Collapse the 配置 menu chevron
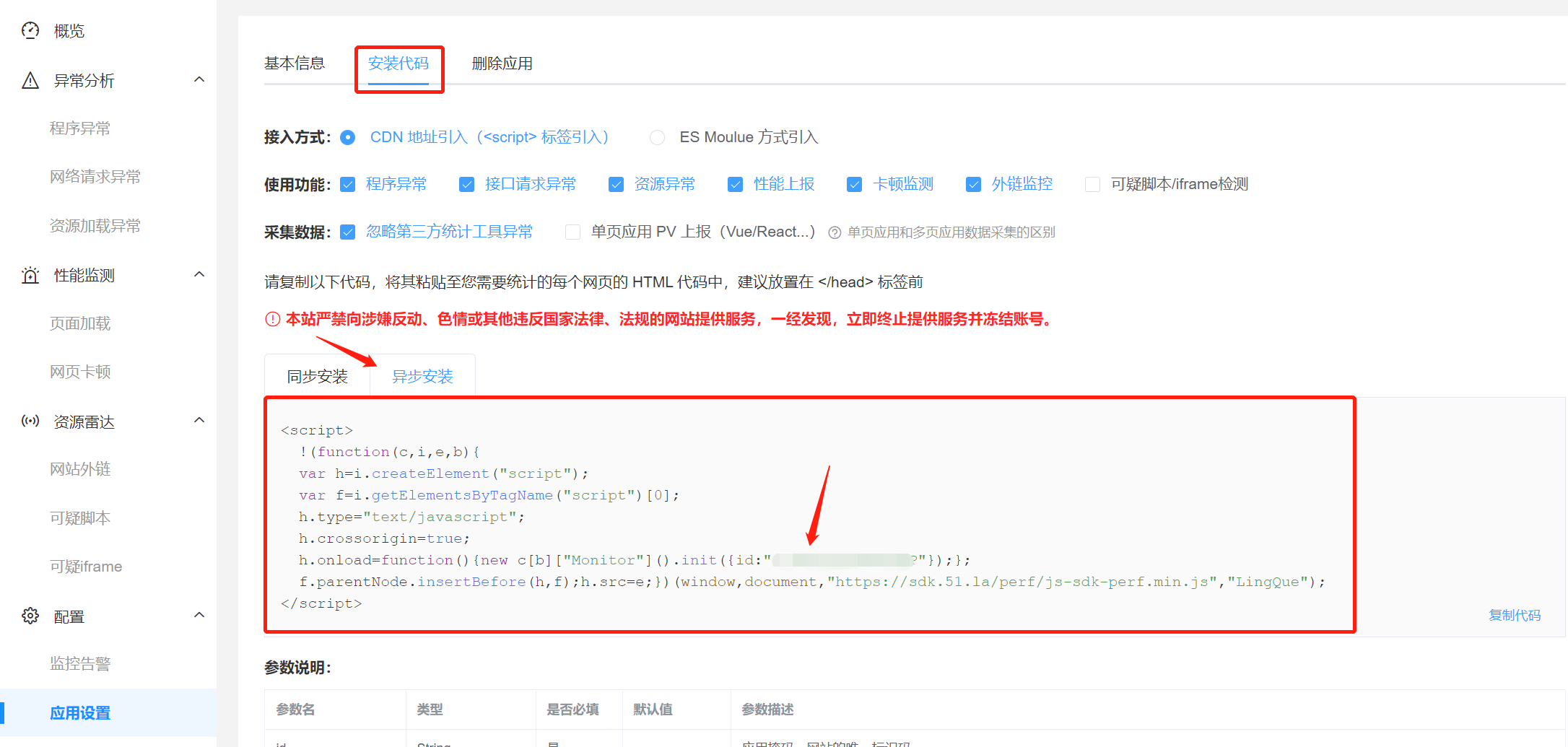This screenshot has height=747, width=1568. coord(199,615)
